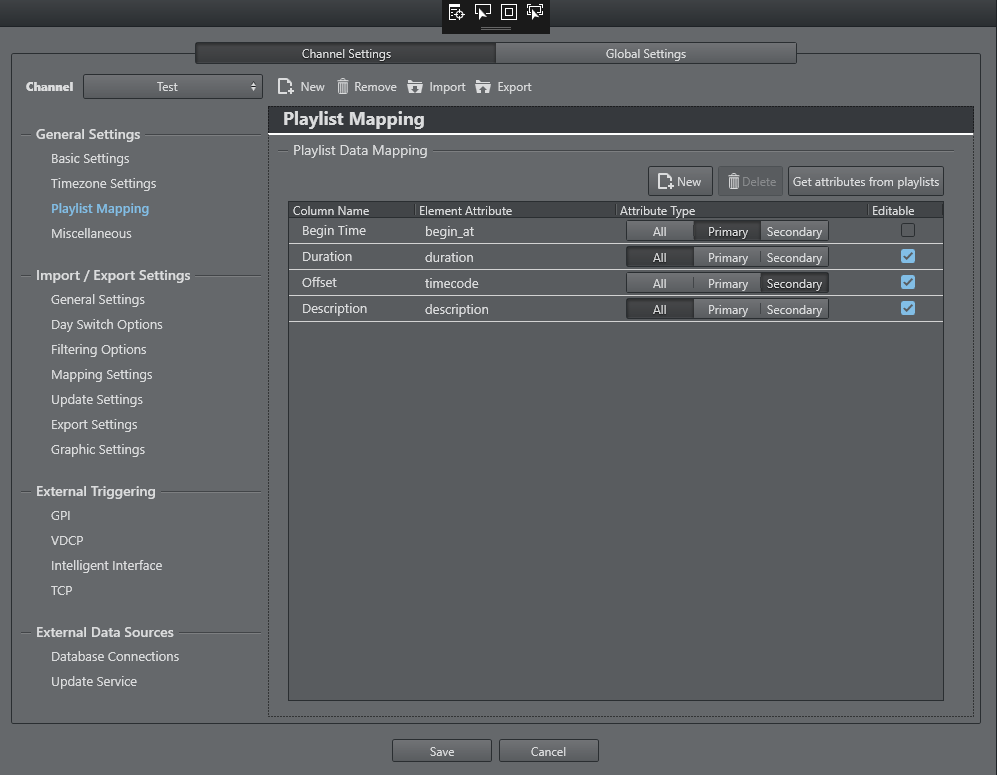
Task: Click the square frame icon in the top toolbar
Action: click(509, 12)
